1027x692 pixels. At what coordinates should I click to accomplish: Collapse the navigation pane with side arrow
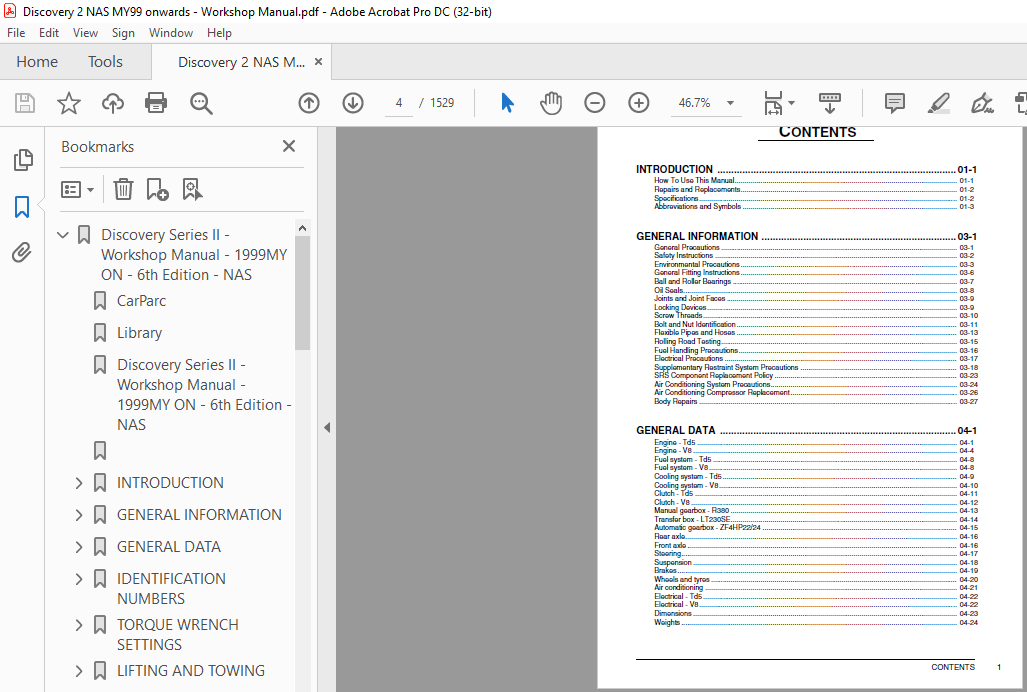coord(327,428)
